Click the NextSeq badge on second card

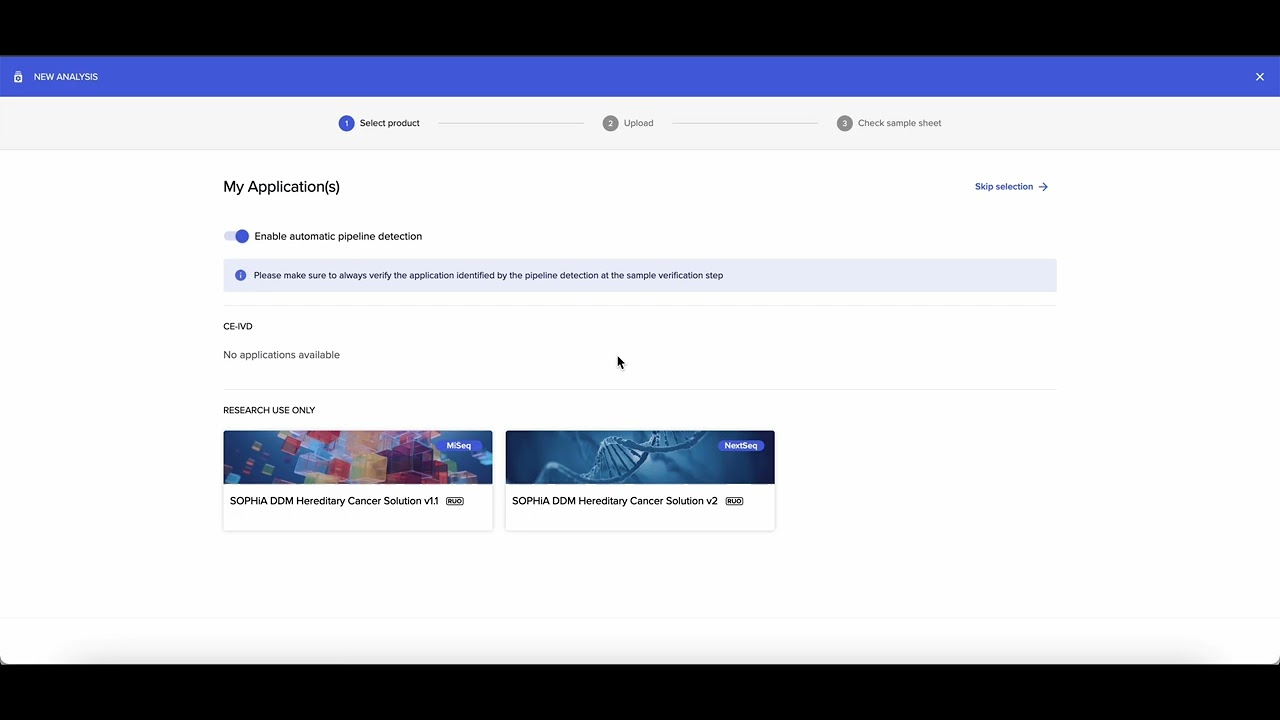[x=740, y=446]
